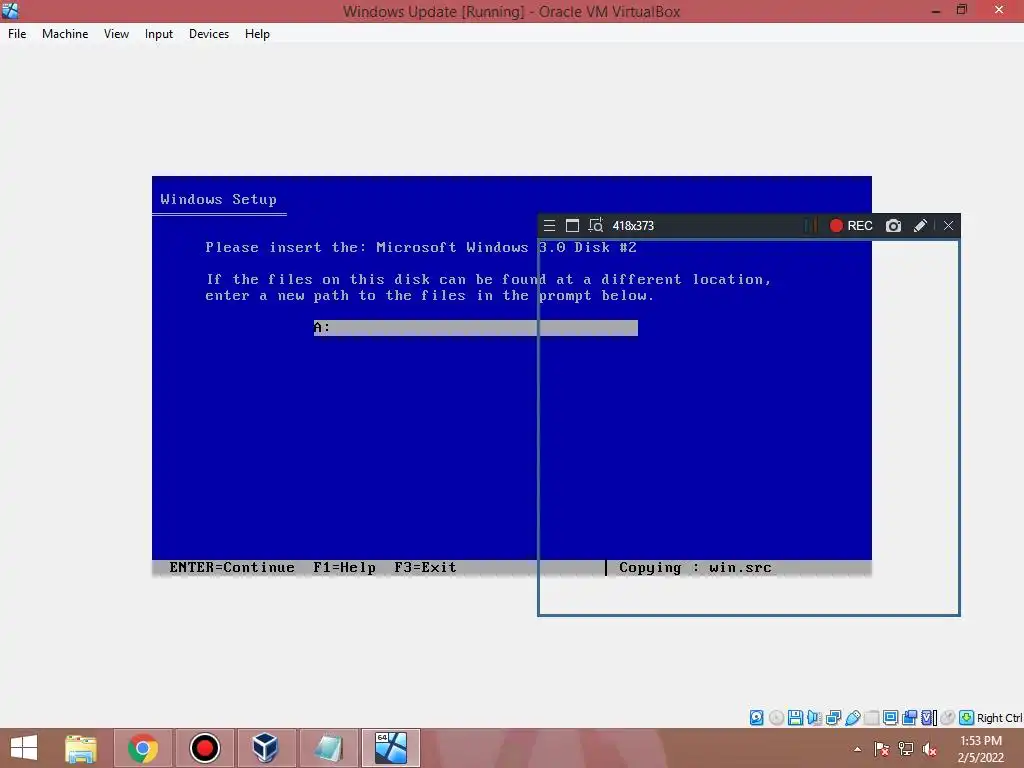Open the Machine menu
The image size is (1024, 768).
(x=65, y=34)
